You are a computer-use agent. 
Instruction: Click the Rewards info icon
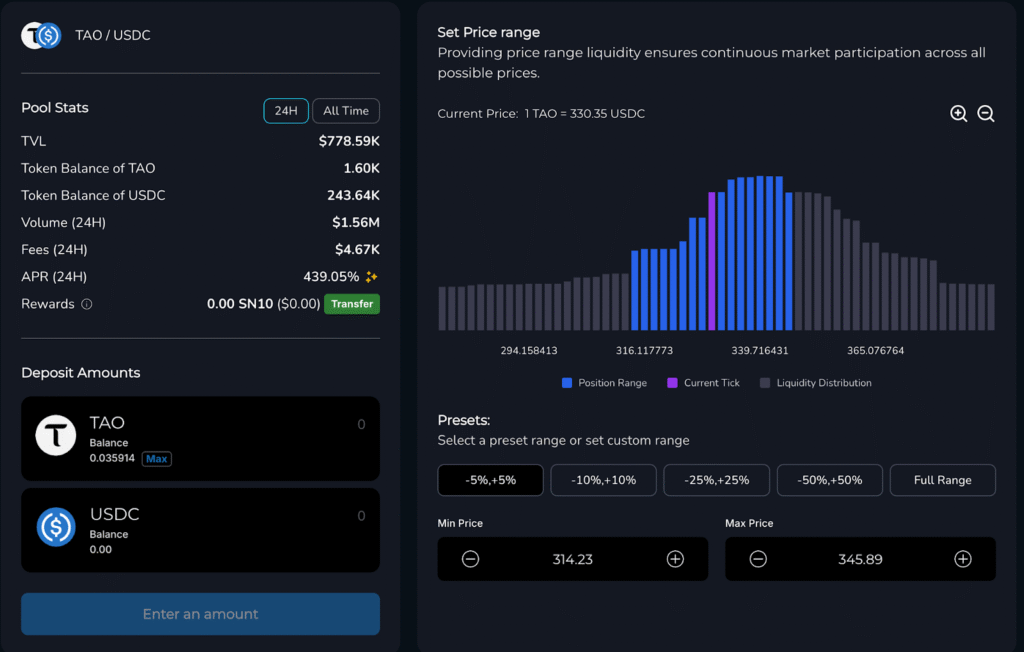click(87, 304)
